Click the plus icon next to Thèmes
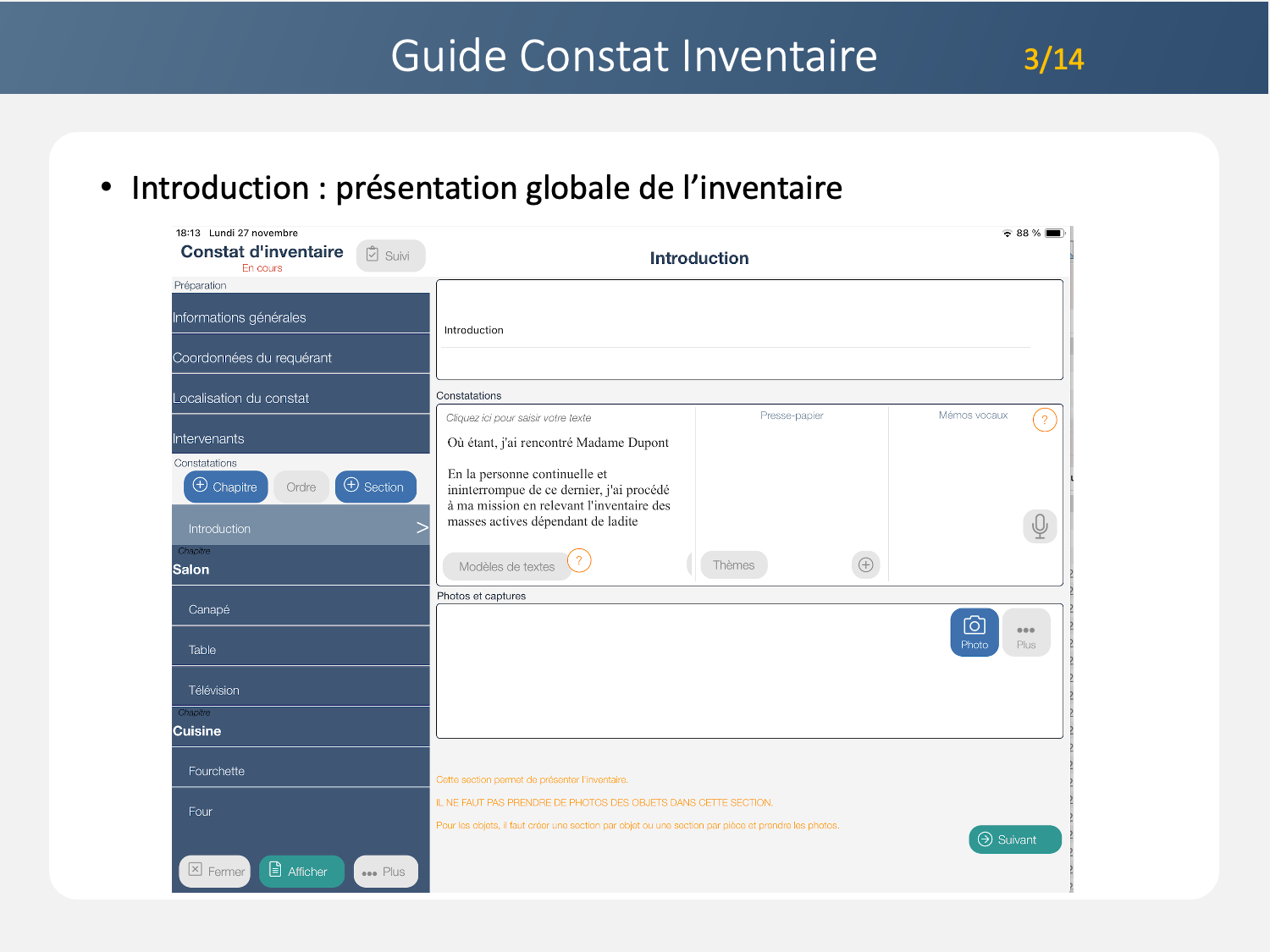The height and width of the screenshot is (952, 1270). coord(865,565)
